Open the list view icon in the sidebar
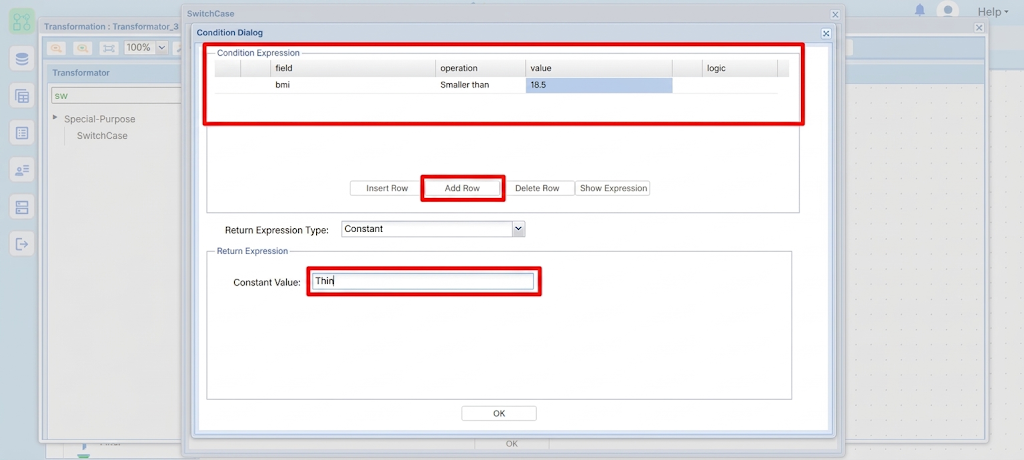This screenshot has width=1024, height=460. tap(22, 133)
